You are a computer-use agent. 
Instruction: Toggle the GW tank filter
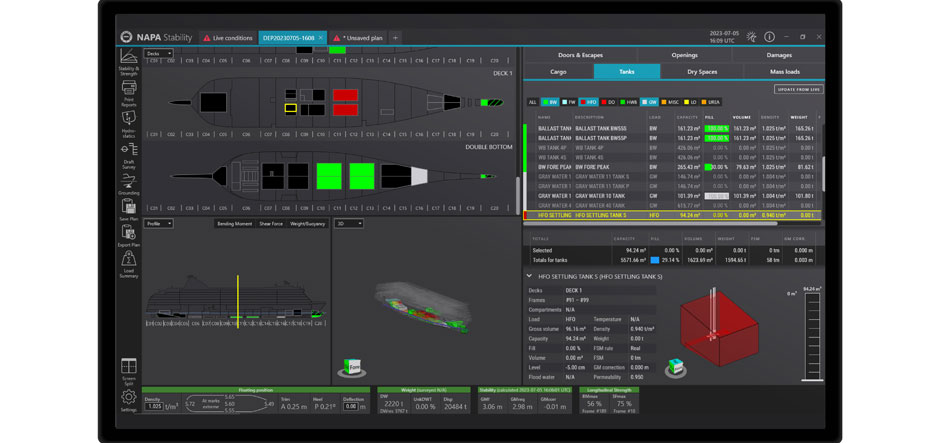pyautogui.click(x=649, y=102)
